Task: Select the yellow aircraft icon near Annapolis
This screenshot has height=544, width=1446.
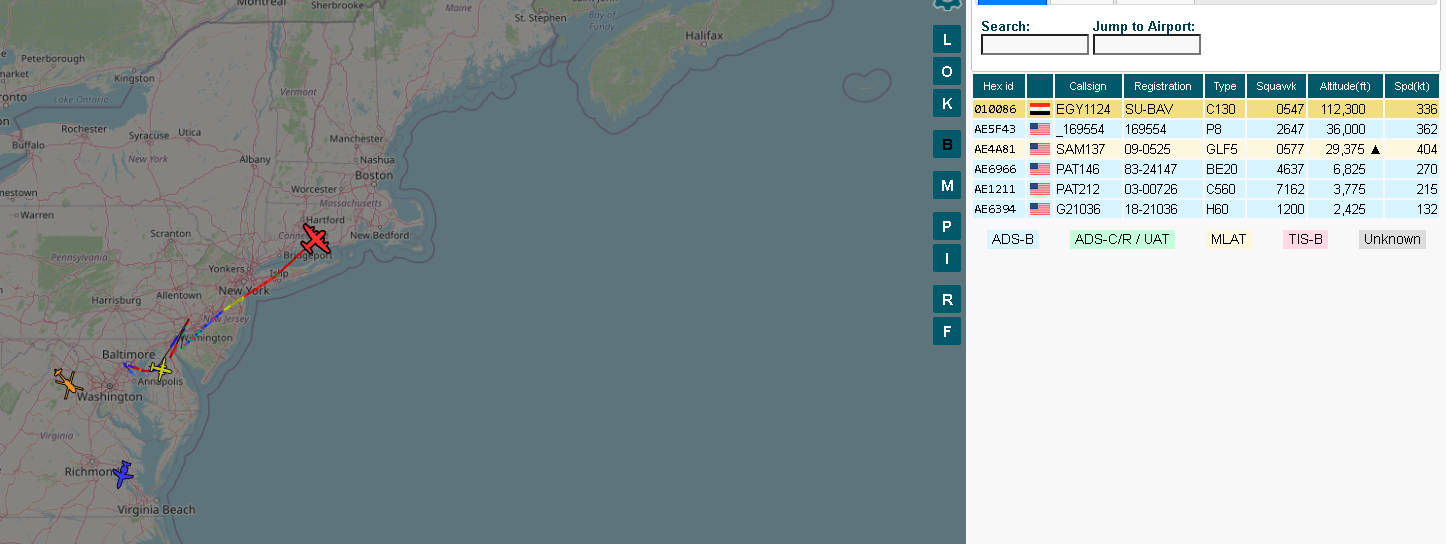Action: 160,368
